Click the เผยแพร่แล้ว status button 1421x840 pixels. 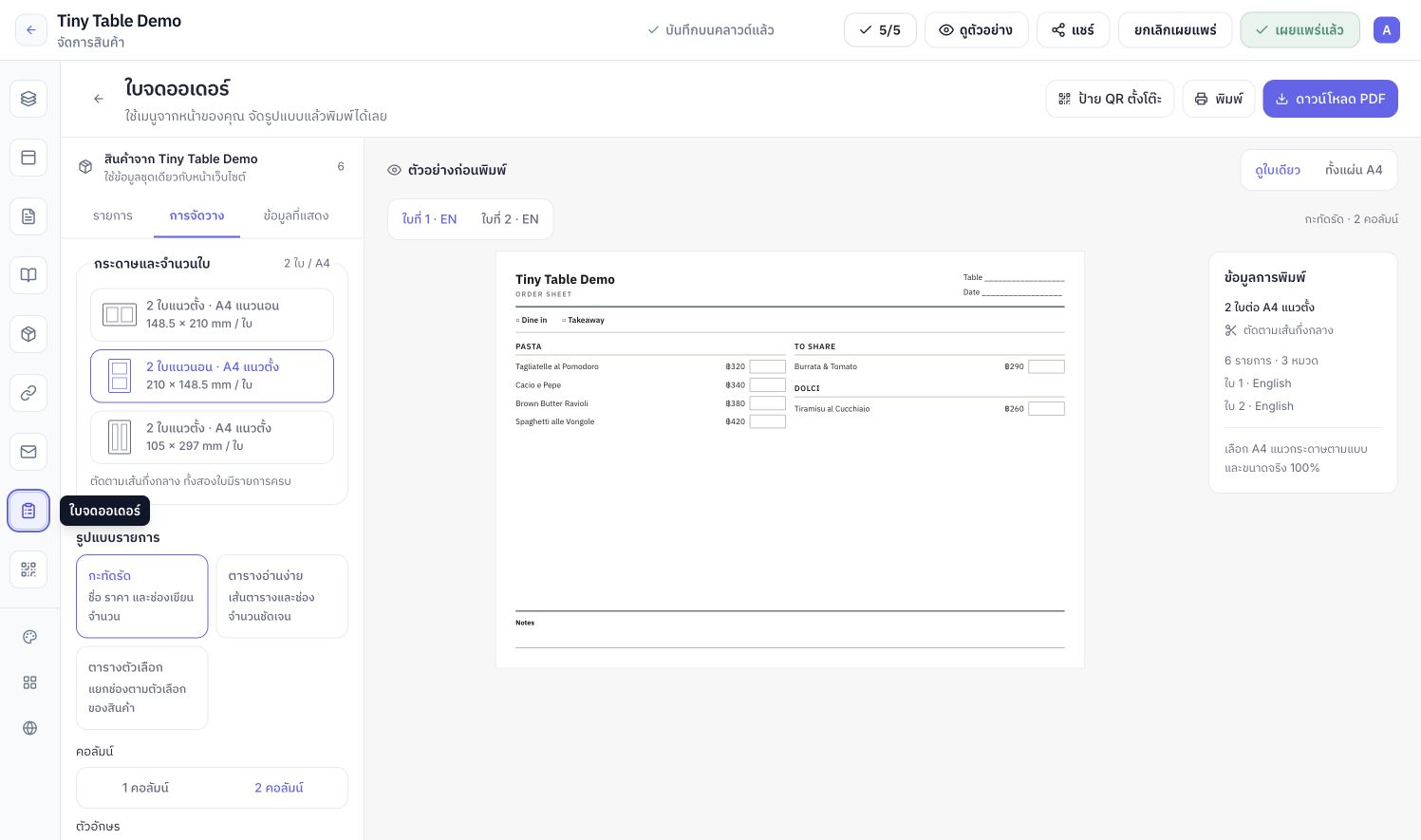[1299, 30]
